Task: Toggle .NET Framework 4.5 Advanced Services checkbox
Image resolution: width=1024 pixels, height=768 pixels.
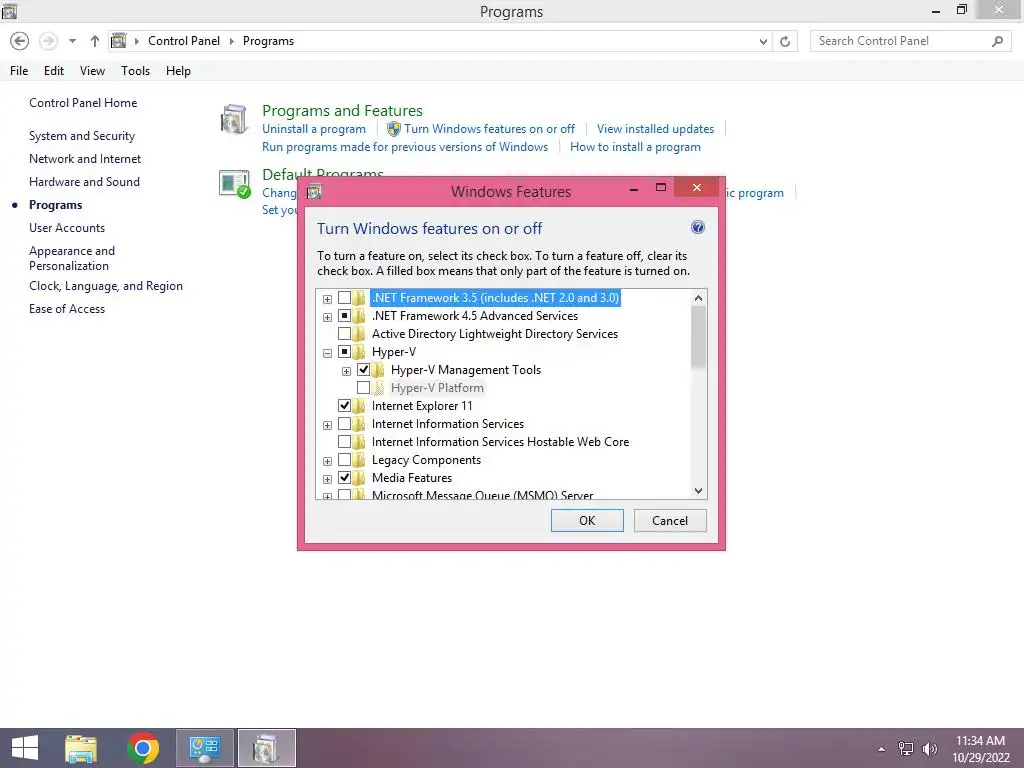Action: (x=344, y=316)
